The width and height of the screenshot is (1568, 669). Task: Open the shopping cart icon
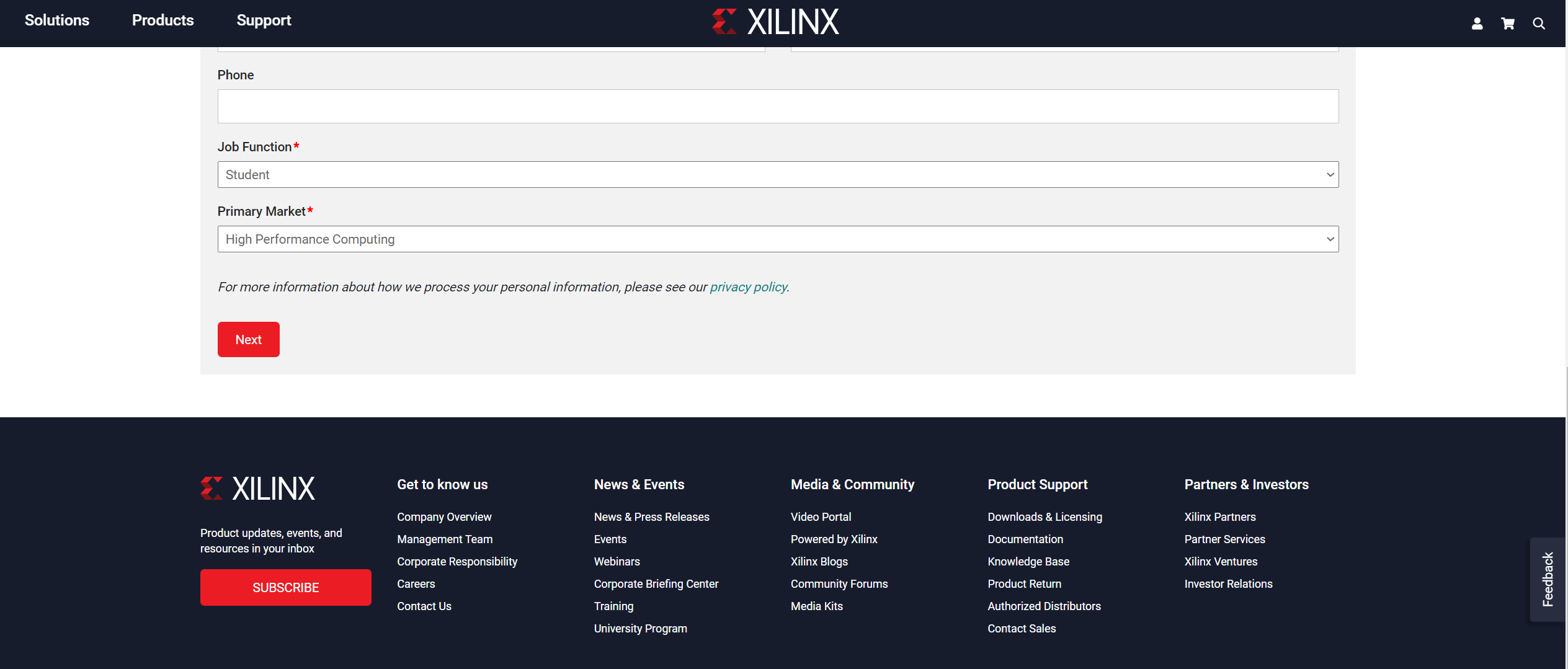1508,23
